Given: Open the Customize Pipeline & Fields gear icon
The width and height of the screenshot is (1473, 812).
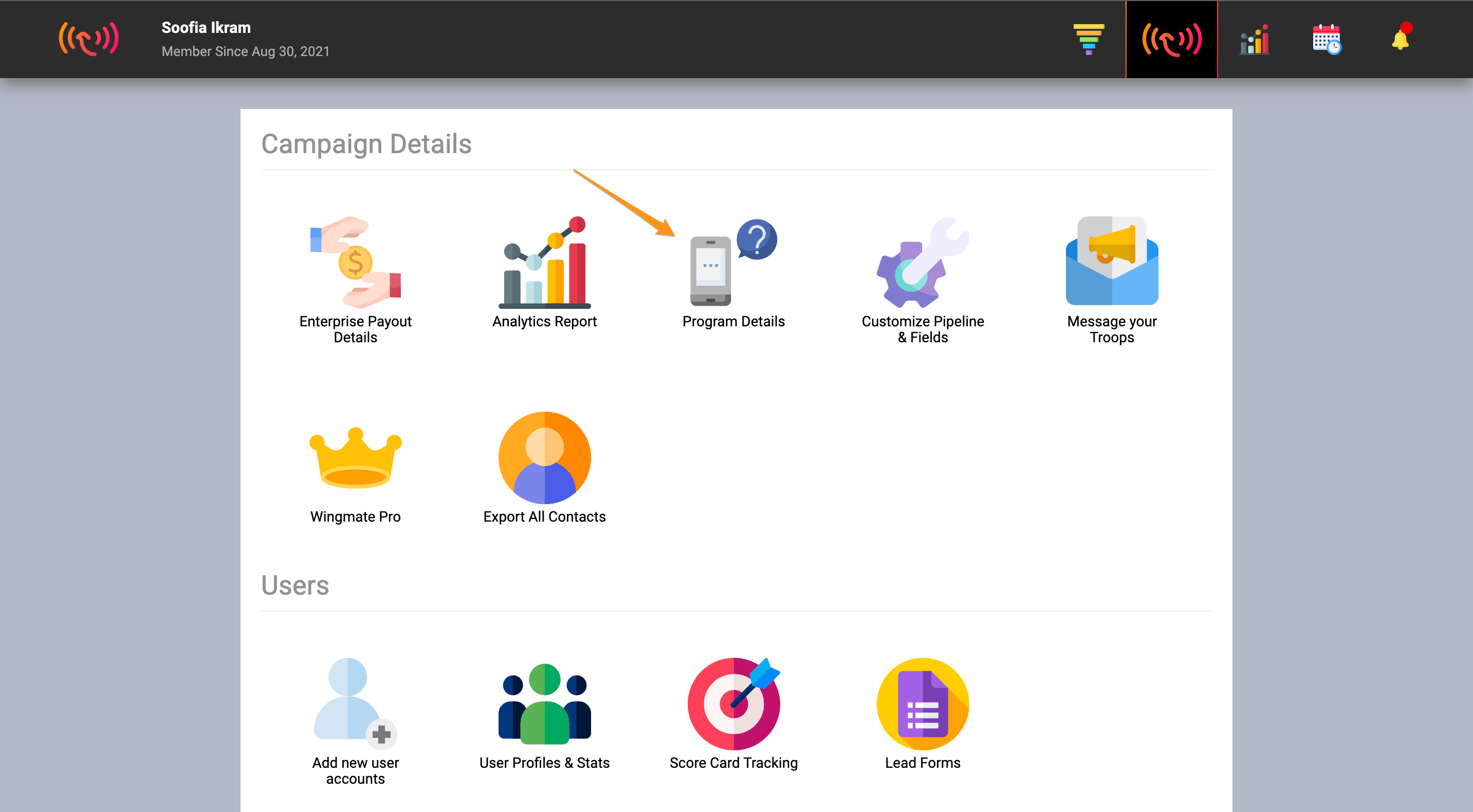Looking at the screenshot, I should tap(923, 262).
